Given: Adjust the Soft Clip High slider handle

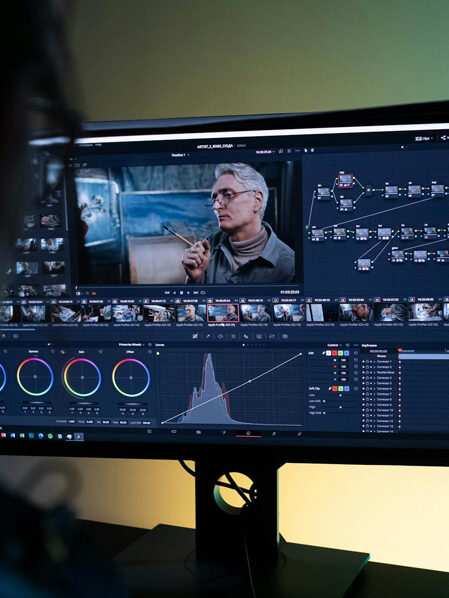Looking at the screenshot, I should coord(340,407).
